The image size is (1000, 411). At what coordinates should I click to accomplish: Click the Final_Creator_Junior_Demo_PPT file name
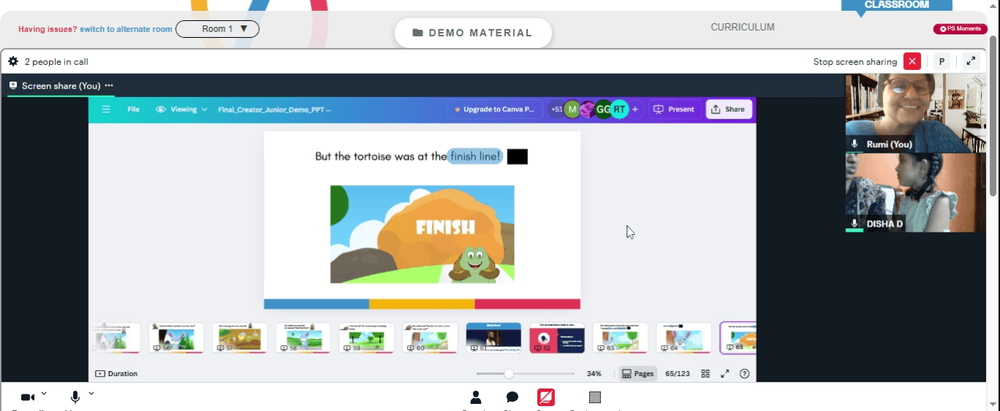click(x=274, y=110)
